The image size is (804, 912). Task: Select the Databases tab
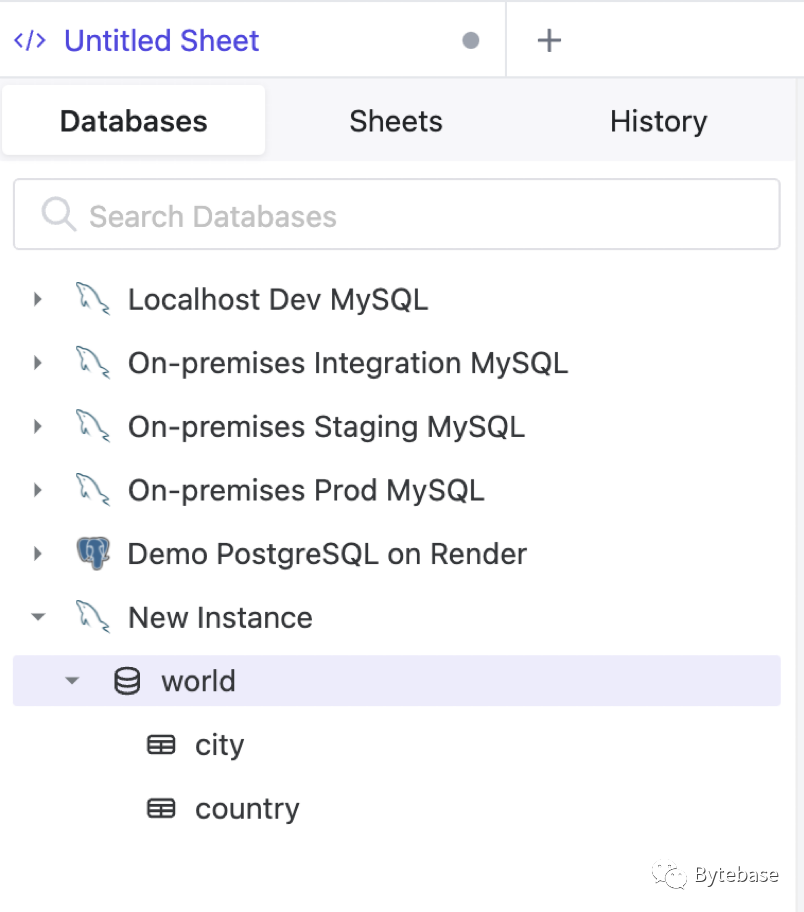[x=134, y=121]
